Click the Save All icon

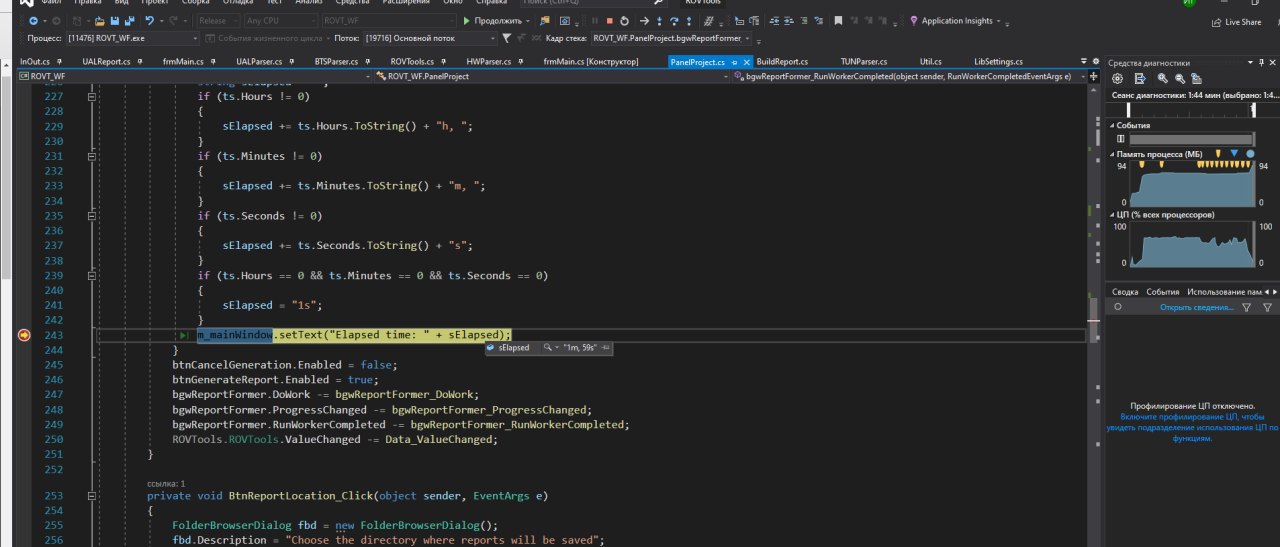(x=130, y=21)
